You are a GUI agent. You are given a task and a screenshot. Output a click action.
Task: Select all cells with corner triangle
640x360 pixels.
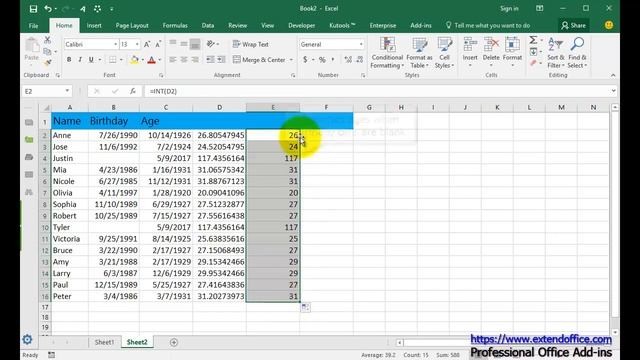(46, 108)
